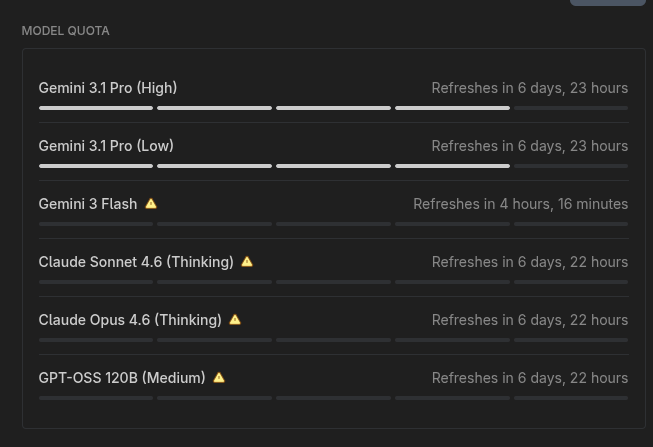Click the MODEL QUOTA section heading

click(66, 31)
